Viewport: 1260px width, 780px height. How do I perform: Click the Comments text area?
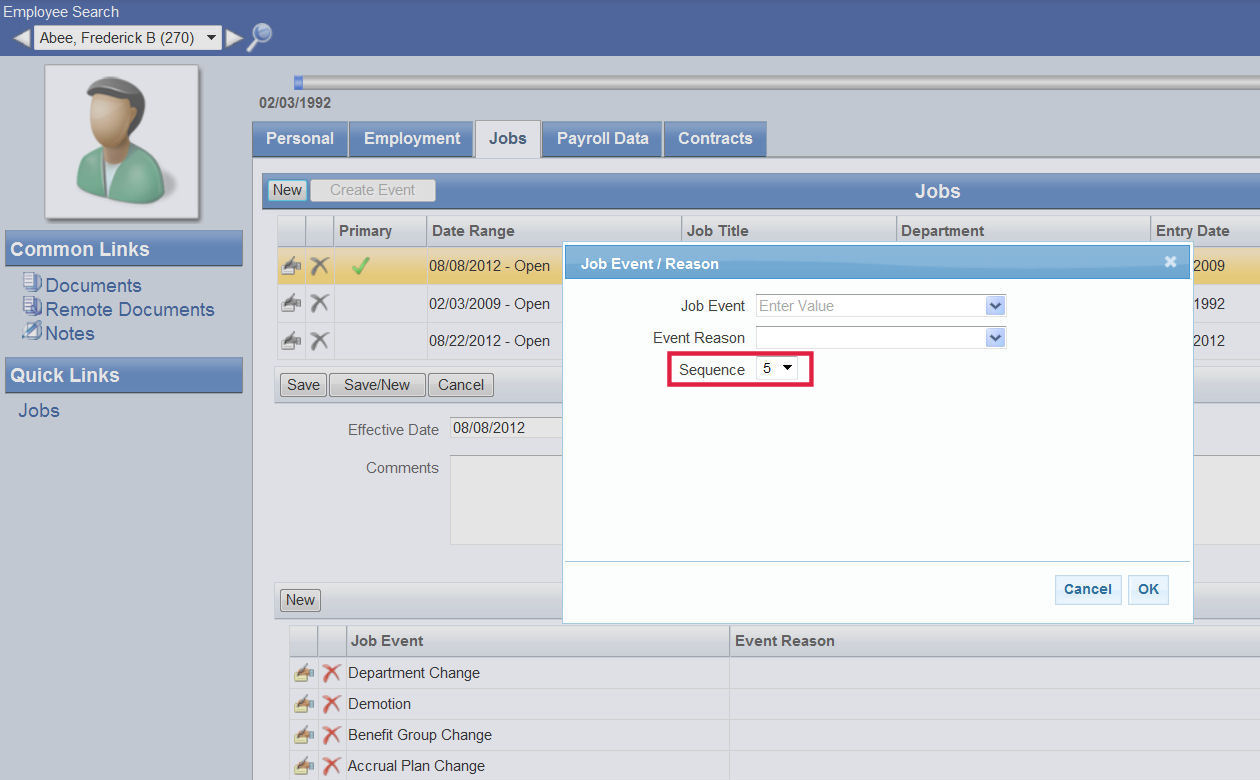coord(505,499)
